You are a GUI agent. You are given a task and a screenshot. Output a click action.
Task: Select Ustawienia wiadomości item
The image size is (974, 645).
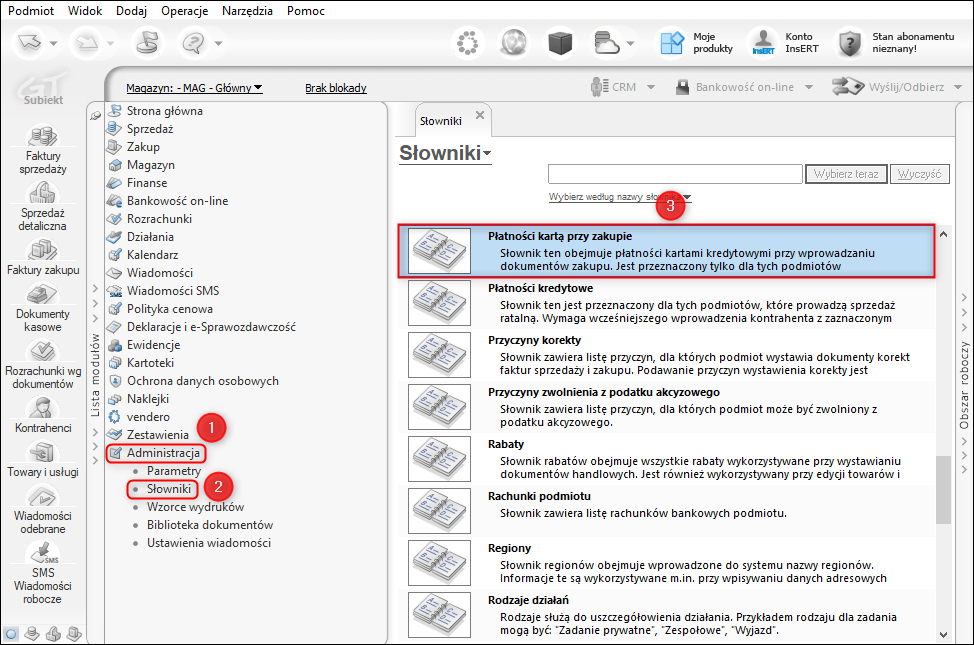coord(209,543)
